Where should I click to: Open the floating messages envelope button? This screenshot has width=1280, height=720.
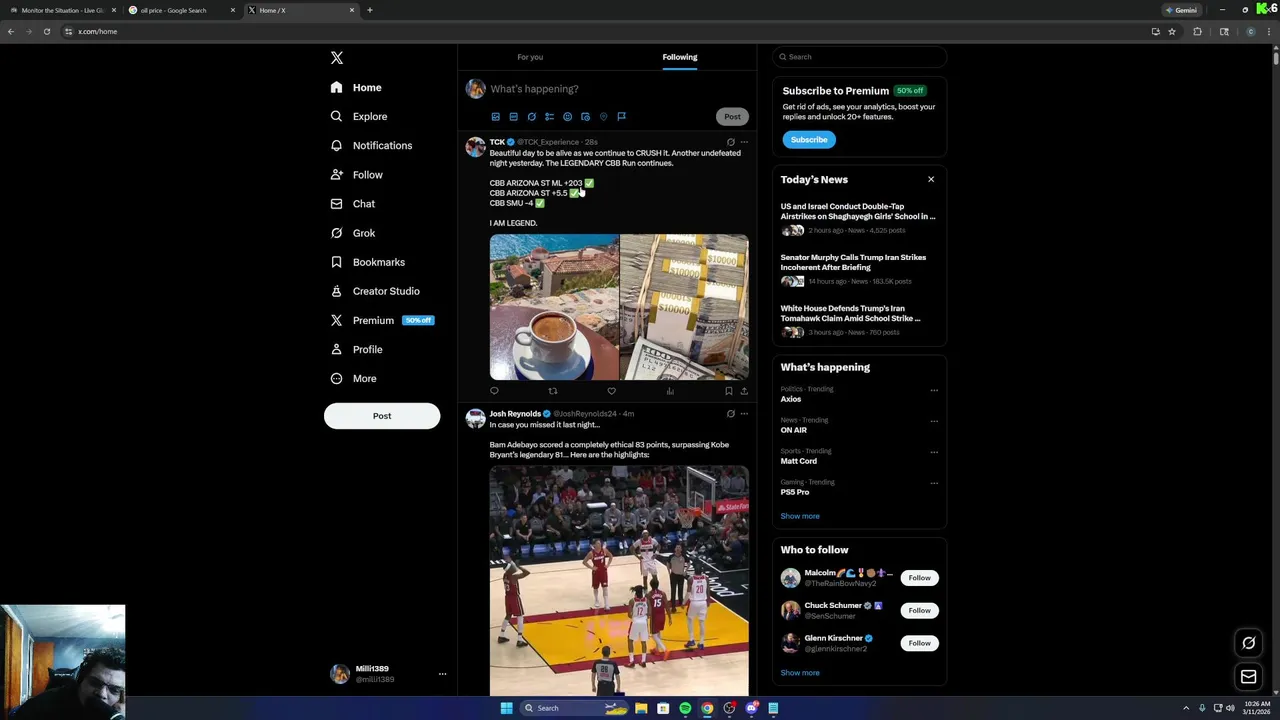pyautogui.click(x=1248, y=677)
